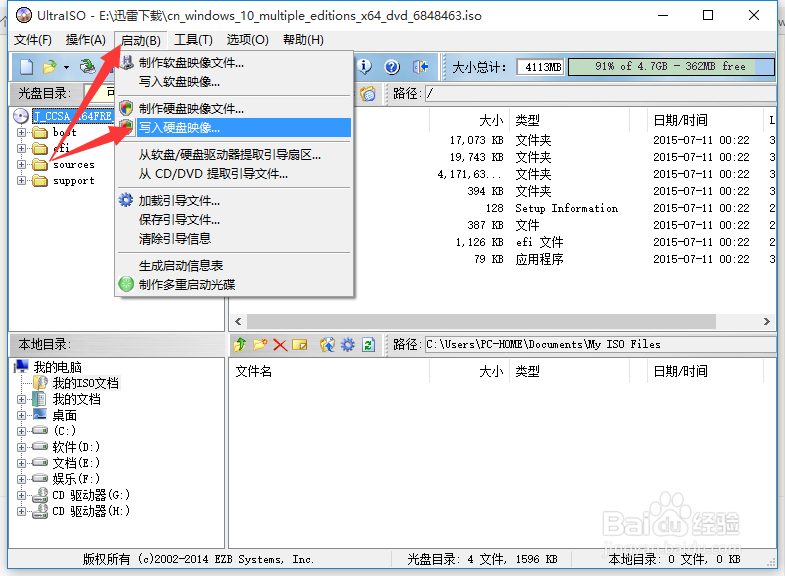The height and width of the screenshot is (576, 785).
Task: Select 从 CD/DVD 提取引导文件...
Action: pyautogui.click(x=234, y=174)
